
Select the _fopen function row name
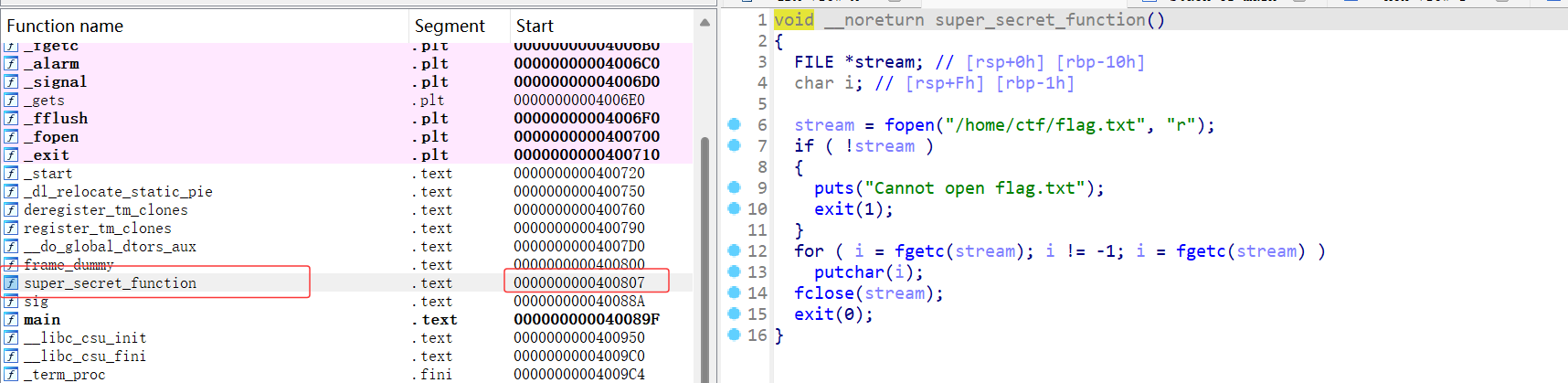click(51, 137)
